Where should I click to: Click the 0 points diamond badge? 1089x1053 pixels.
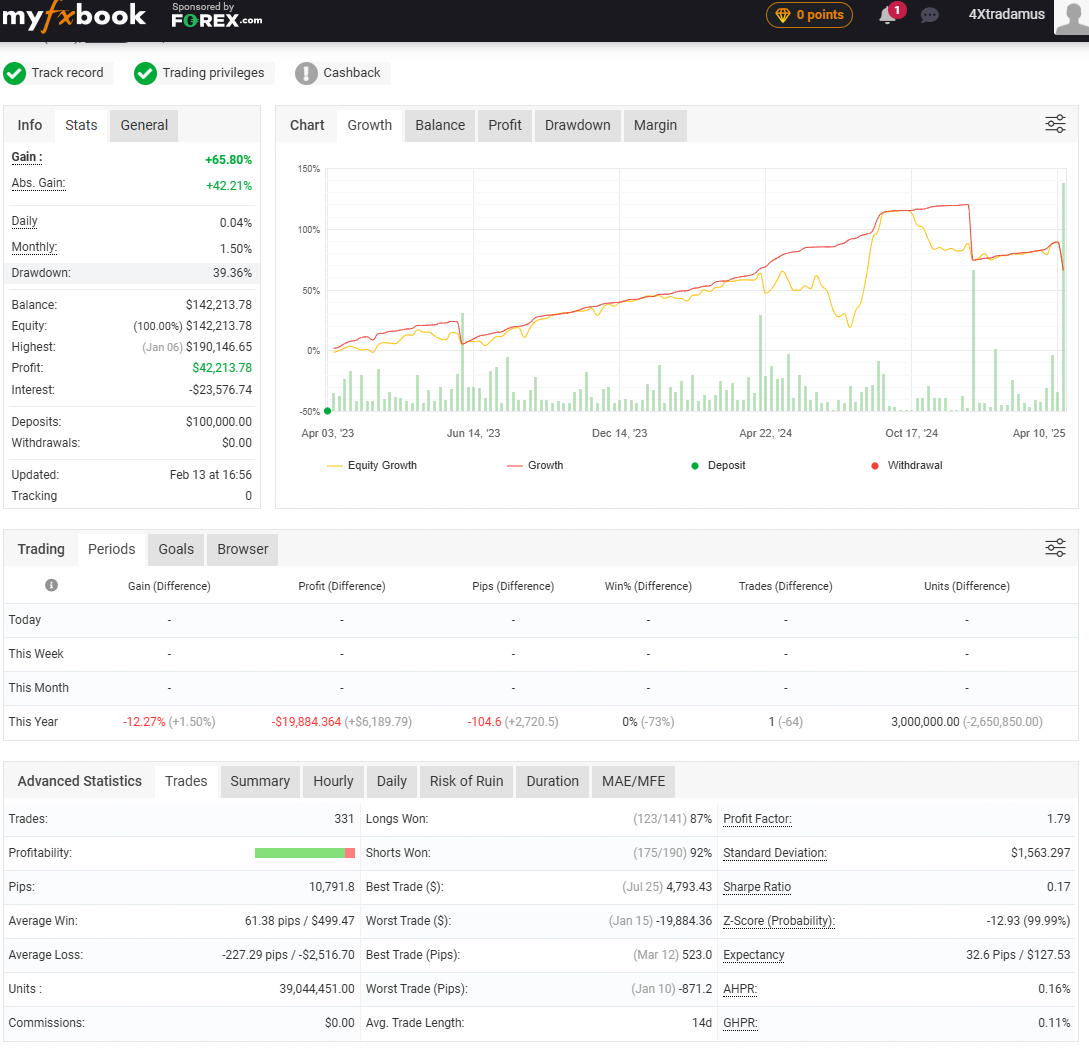click(809, 15)
